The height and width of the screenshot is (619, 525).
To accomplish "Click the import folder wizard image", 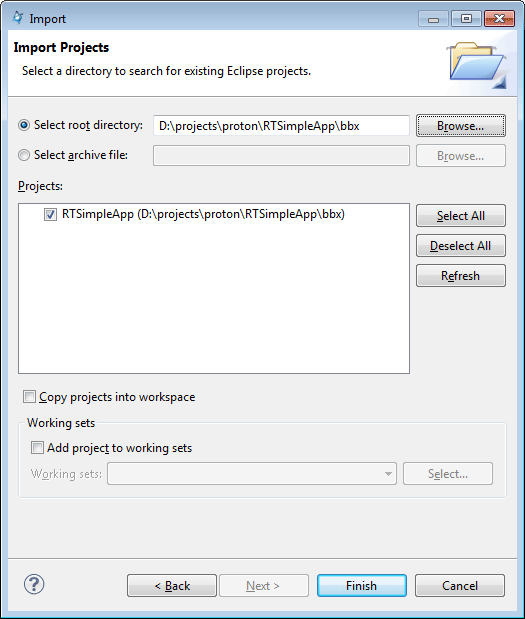I will (x=477, y=65).
